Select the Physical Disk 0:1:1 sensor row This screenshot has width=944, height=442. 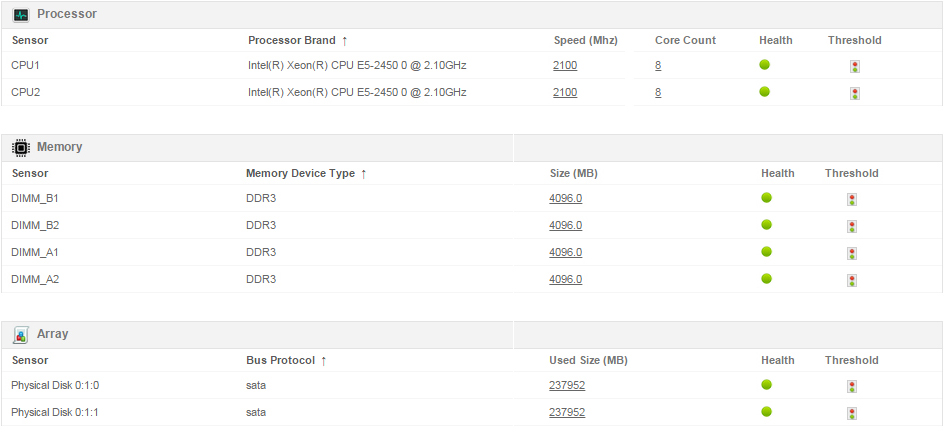(55, 413)
